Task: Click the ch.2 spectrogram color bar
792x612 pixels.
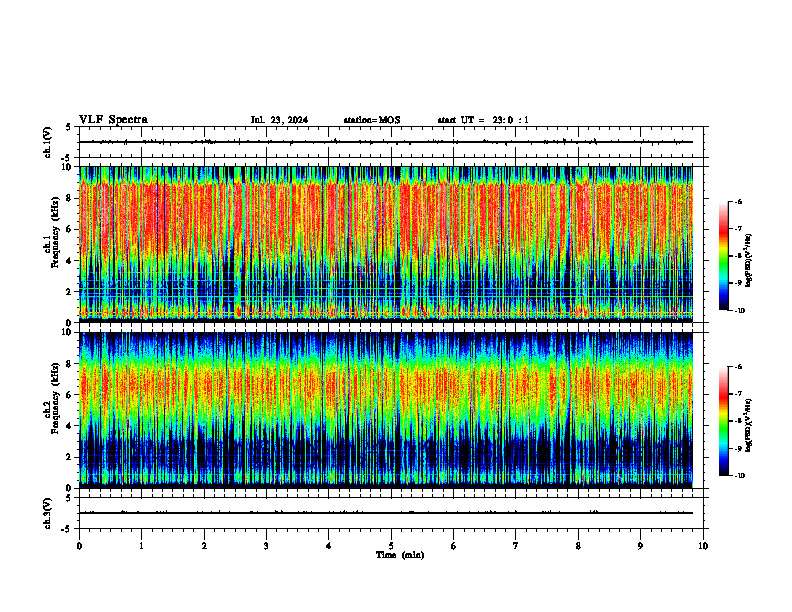Action: coord(723,421)
